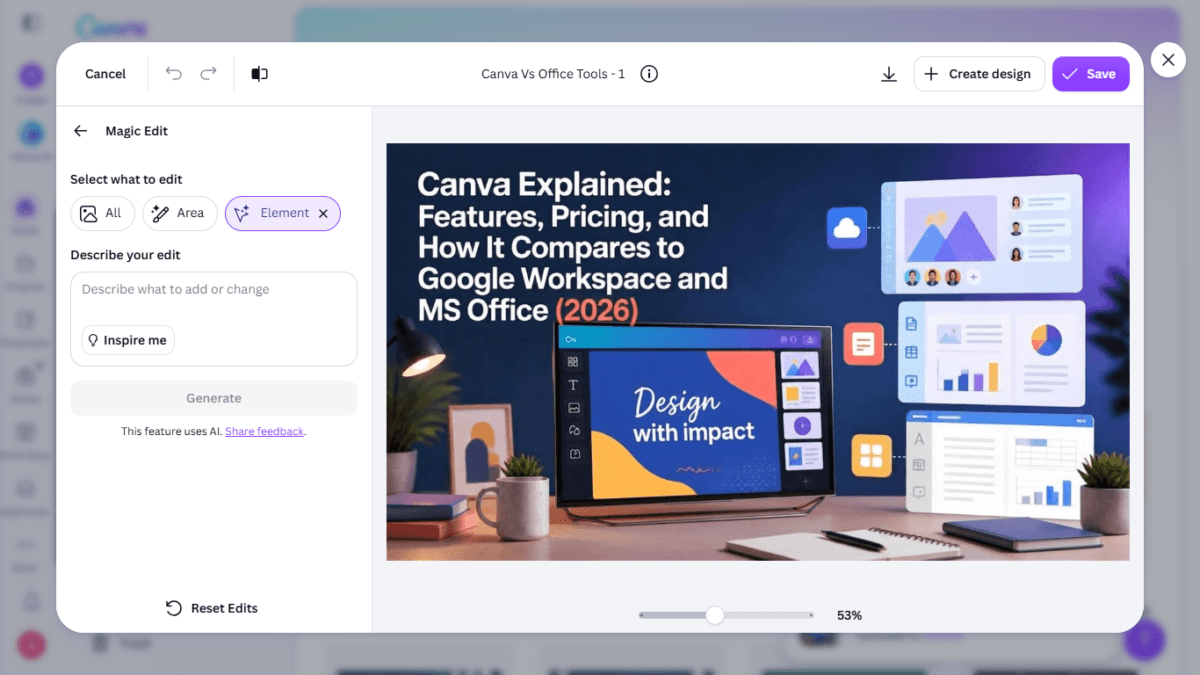
Task: Open the file info icon beside title
Action: click(649, 74)
